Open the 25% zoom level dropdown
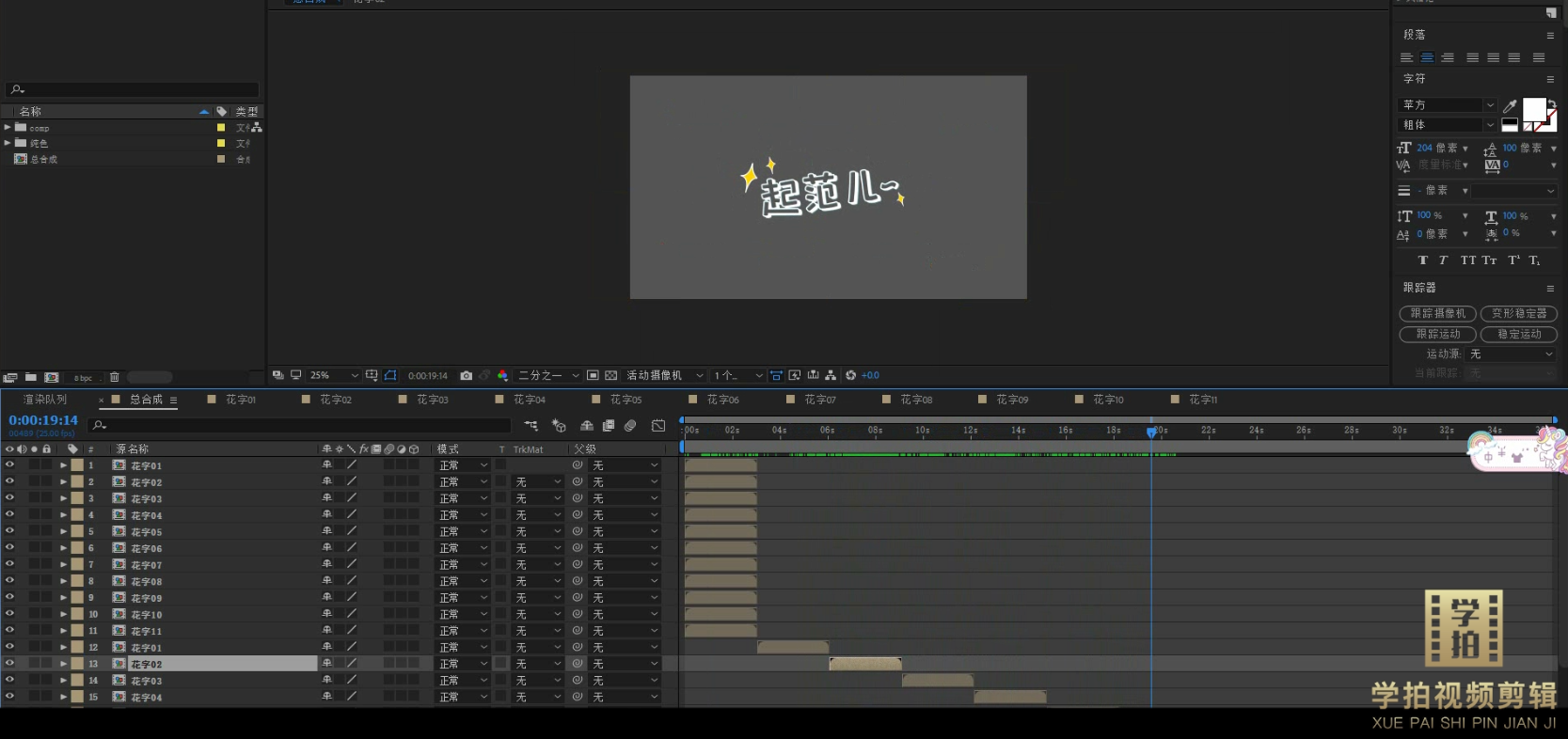The height and width of the screenshot is (739, 1568). (x=334, y=375)
